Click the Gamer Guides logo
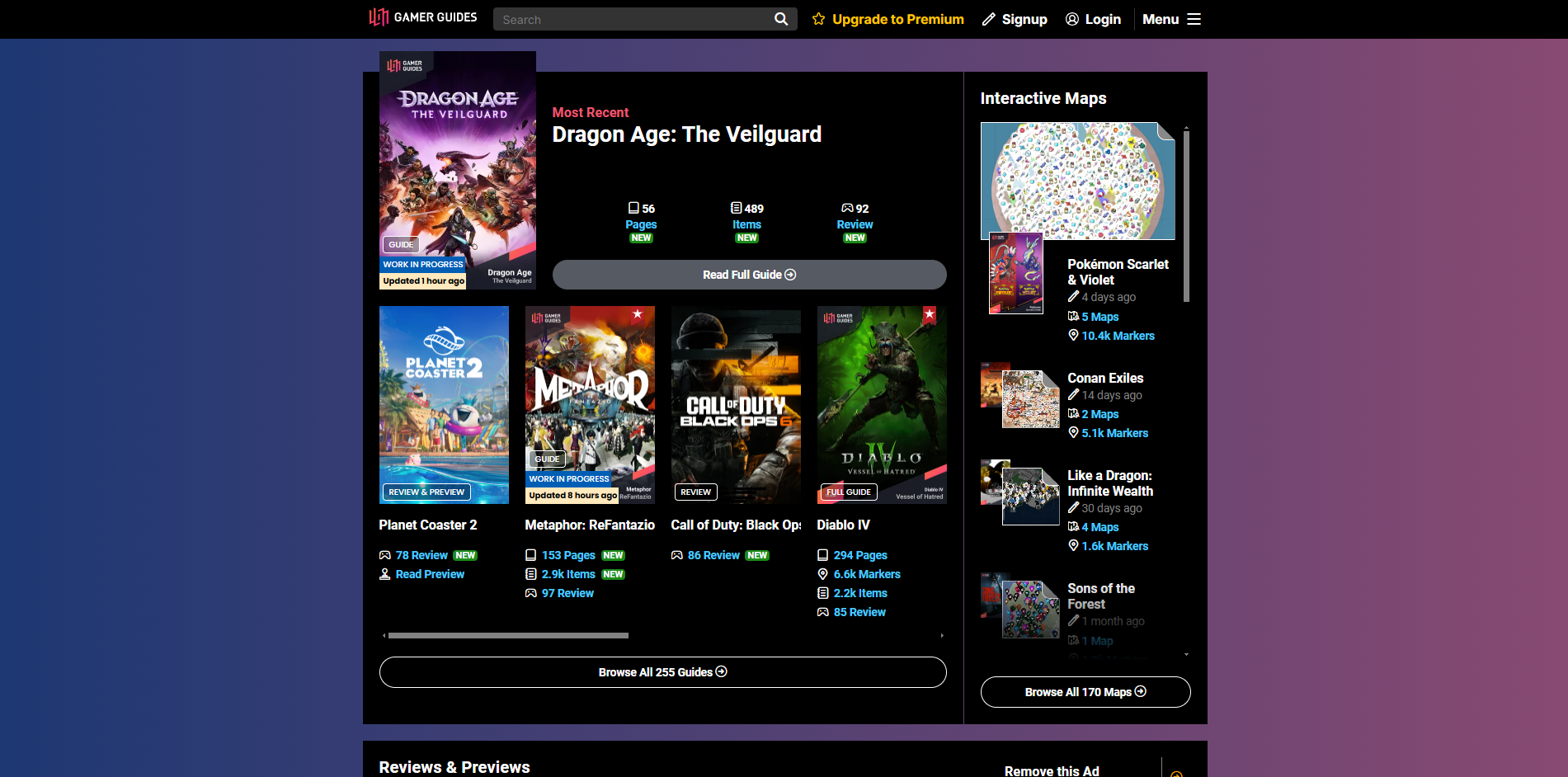This screenshot has height=777, width=1568. coord(423,17)
